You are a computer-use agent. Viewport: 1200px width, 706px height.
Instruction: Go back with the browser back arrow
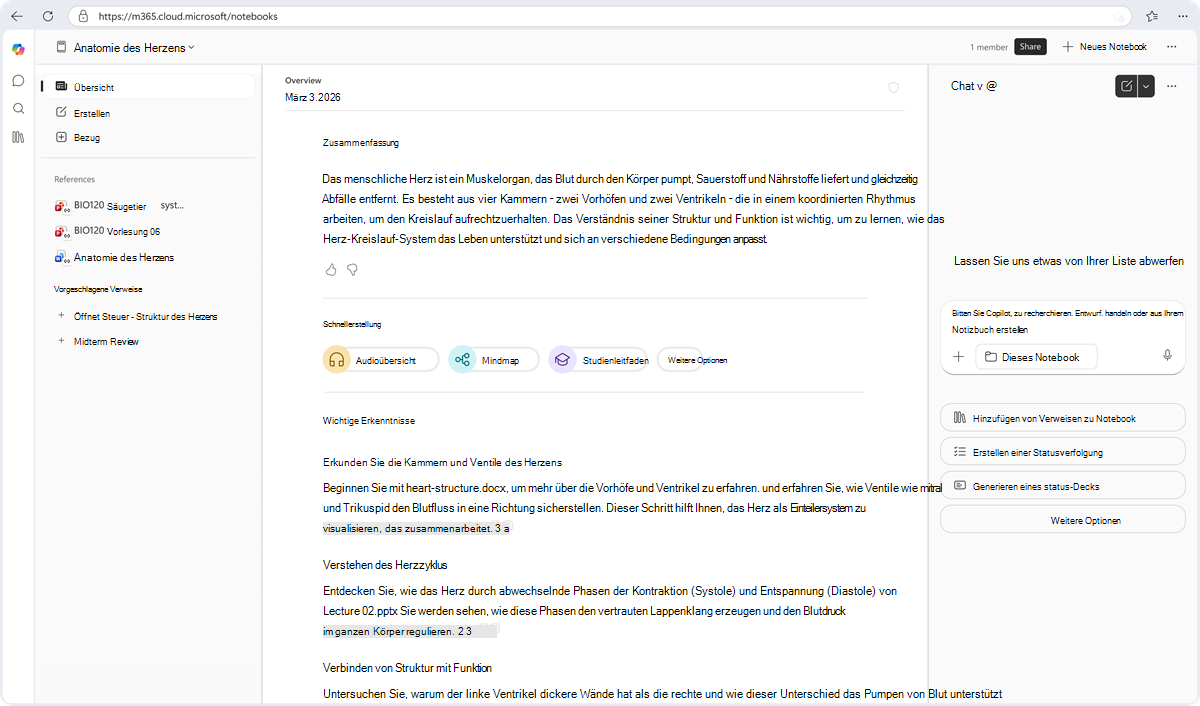(17, 16)
